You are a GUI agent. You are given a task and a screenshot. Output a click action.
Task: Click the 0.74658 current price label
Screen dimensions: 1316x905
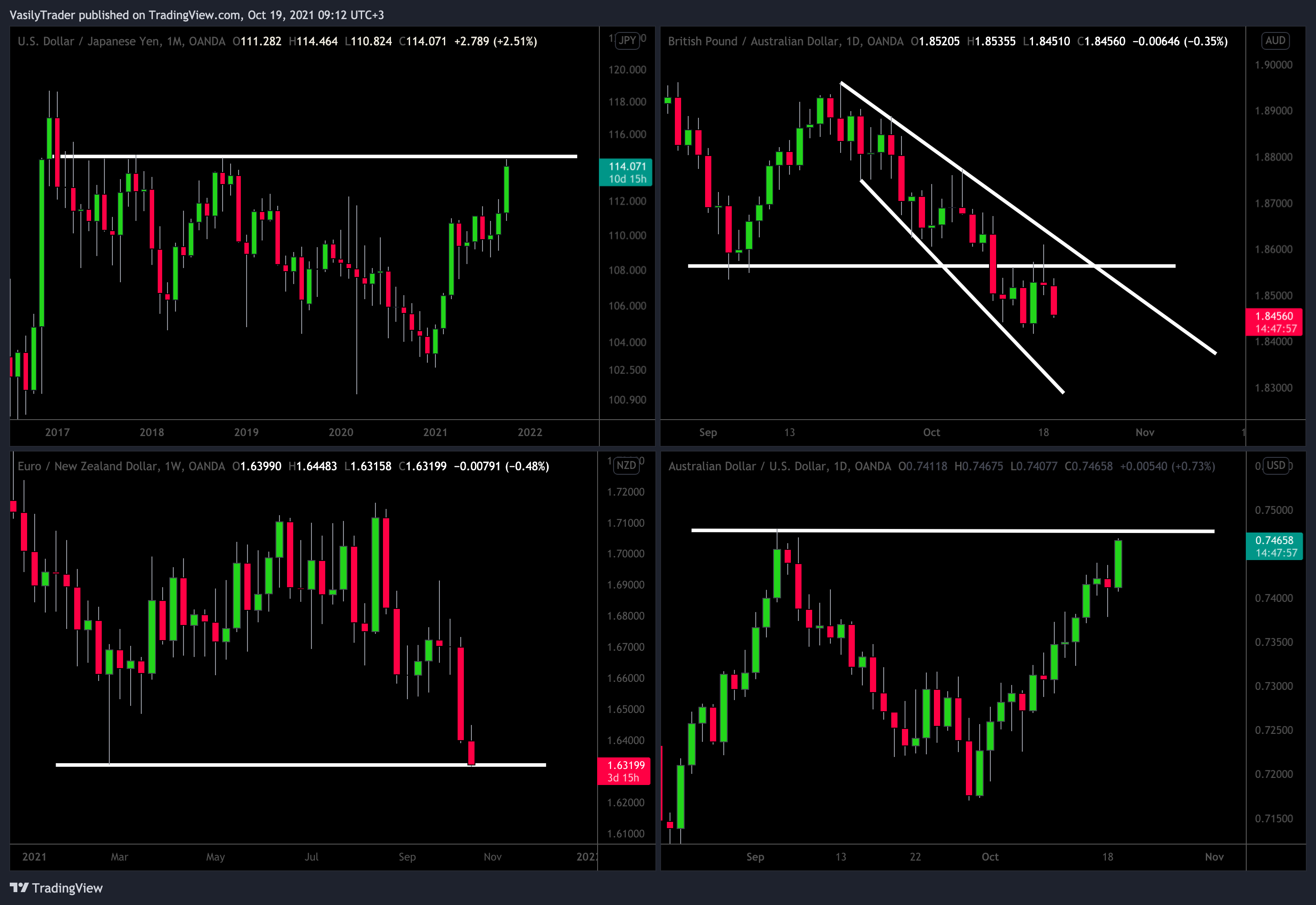1275,546
